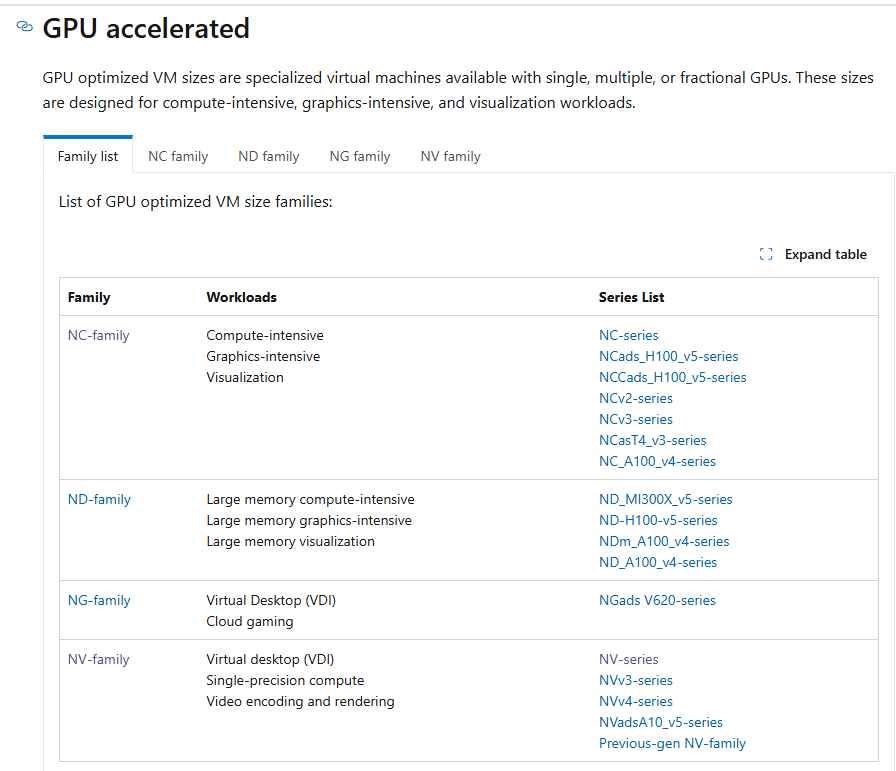Switch to the NC family tab
Screen dimensions: 896x771
coord(178,156)
